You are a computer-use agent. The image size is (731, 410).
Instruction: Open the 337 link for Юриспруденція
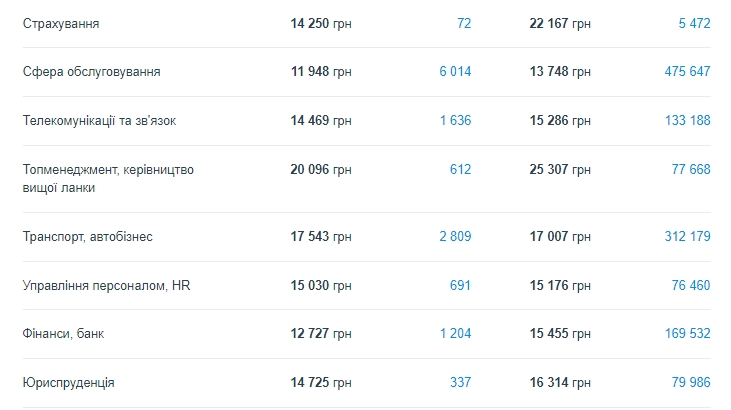click(460, 383)
